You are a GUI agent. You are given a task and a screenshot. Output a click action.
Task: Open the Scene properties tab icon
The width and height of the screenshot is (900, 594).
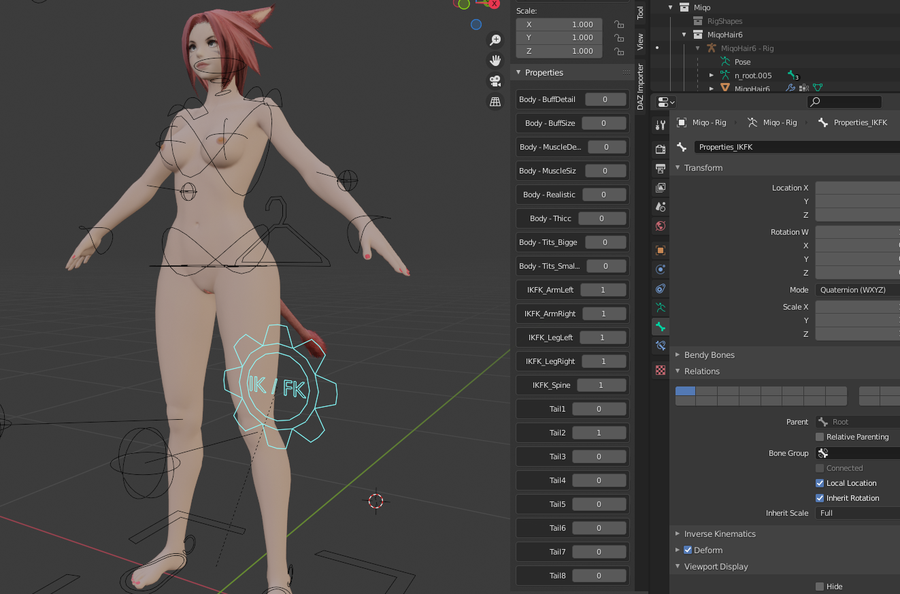[x=660, y=207]
